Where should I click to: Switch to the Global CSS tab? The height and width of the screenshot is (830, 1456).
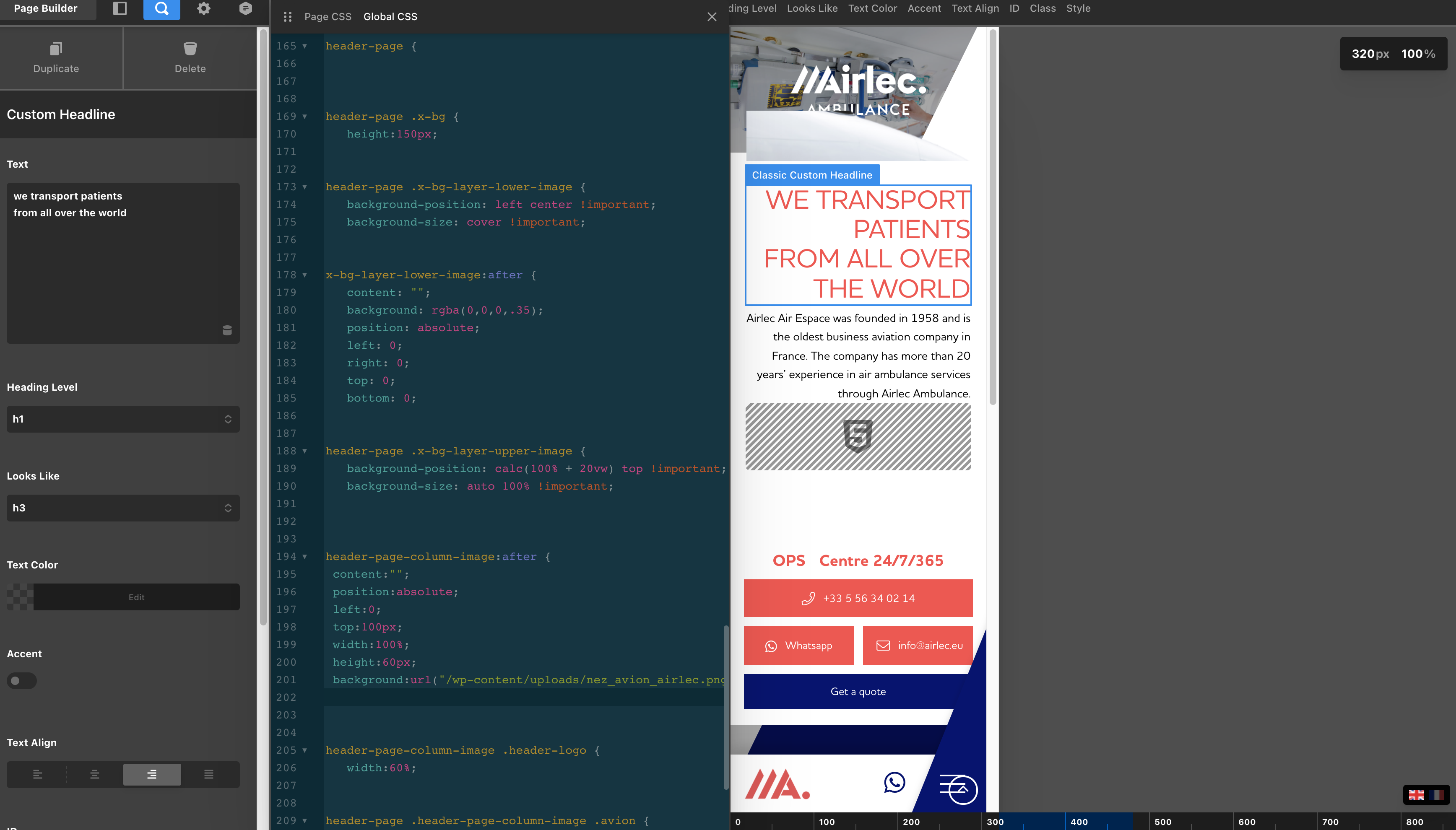coord(390,17)
